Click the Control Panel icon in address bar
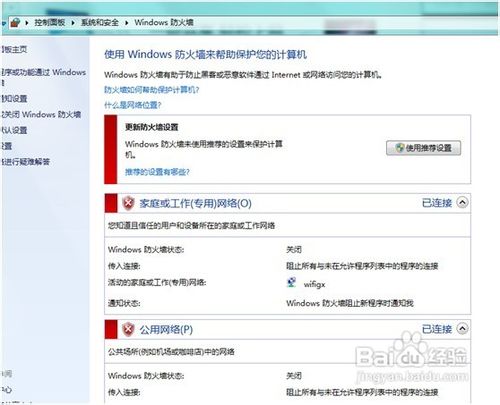Image resolution: width=500 pixels, height=405 pixels. point(15,23)
